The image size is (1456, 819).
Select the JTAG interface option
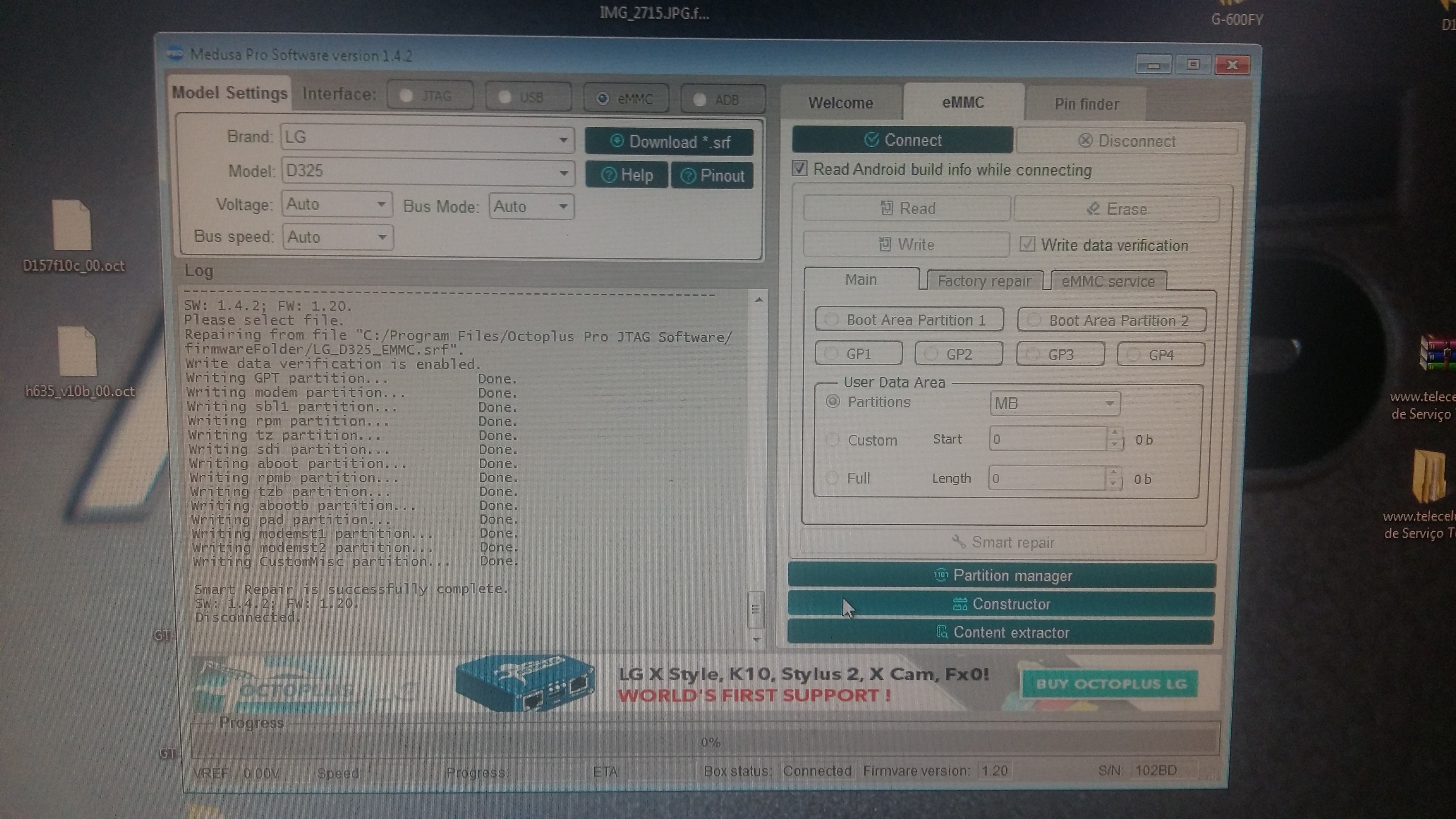(x=430, y=96)
